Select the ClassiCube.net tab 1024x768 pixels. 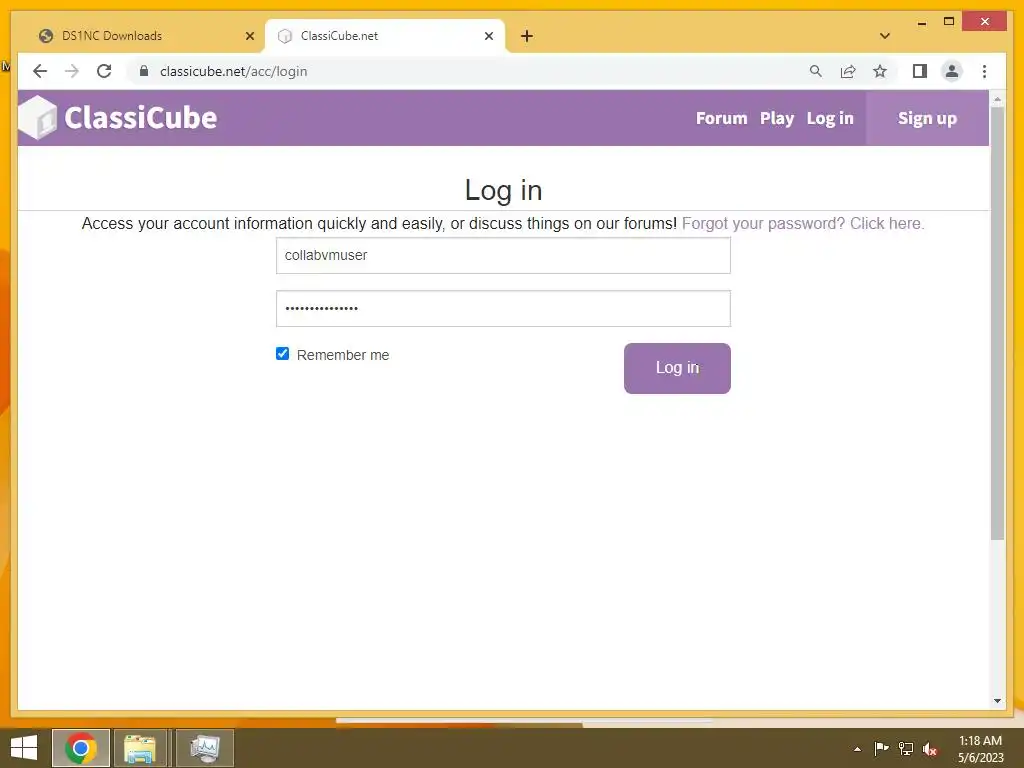pyautogui.click(x=385, y=36)
